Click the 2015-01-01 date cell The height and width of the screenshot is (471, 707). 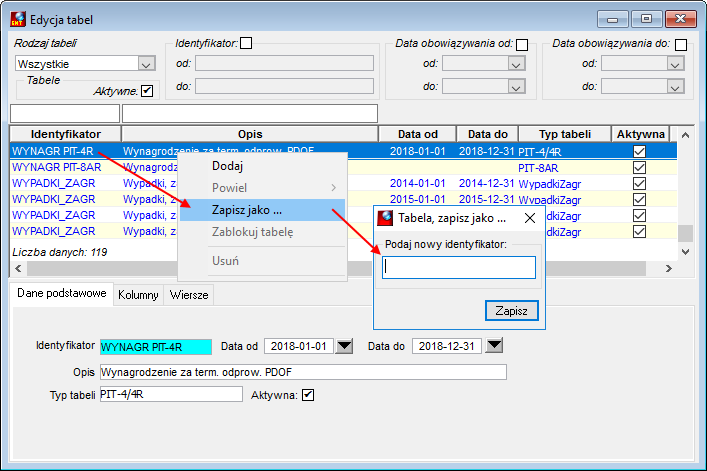(418, 199)
